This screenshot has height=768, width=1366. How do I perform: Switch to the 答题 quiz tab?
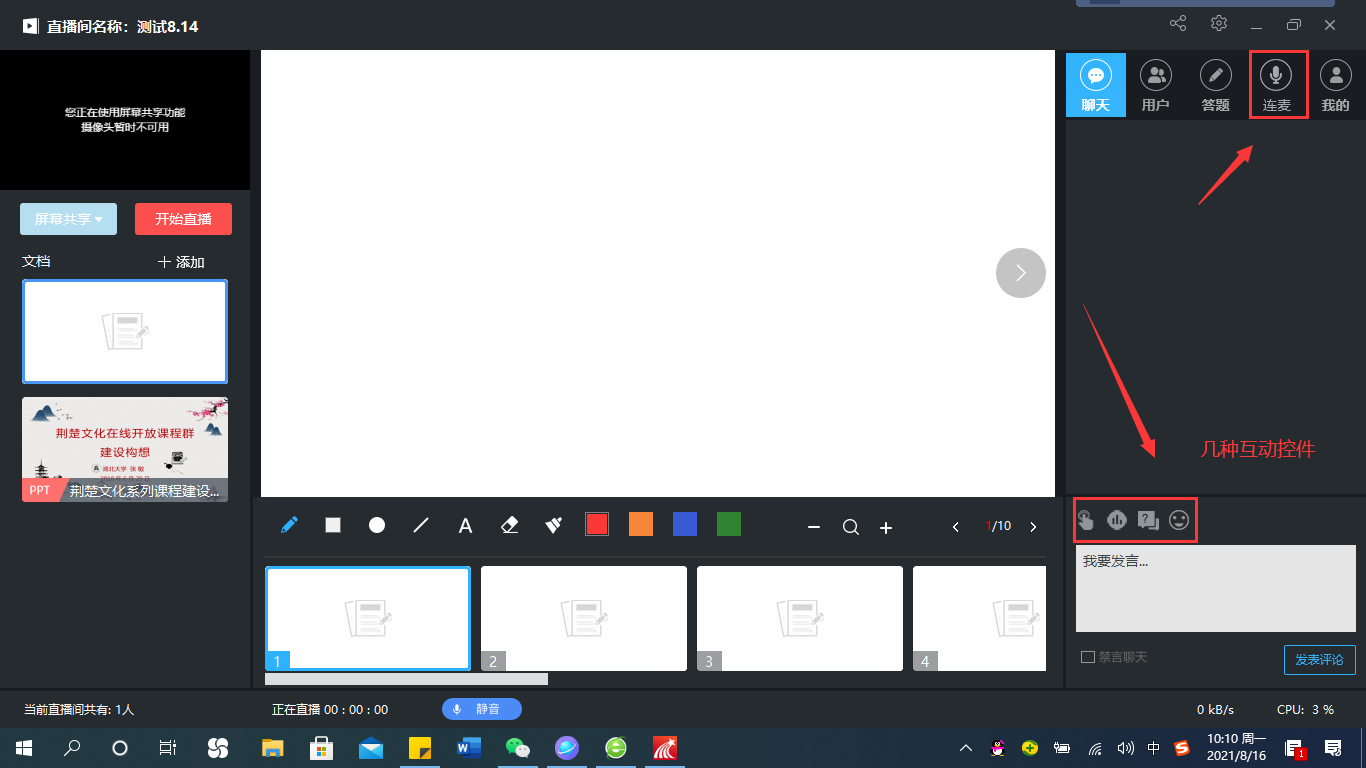pyautogui.click(x=1216, y=86)
